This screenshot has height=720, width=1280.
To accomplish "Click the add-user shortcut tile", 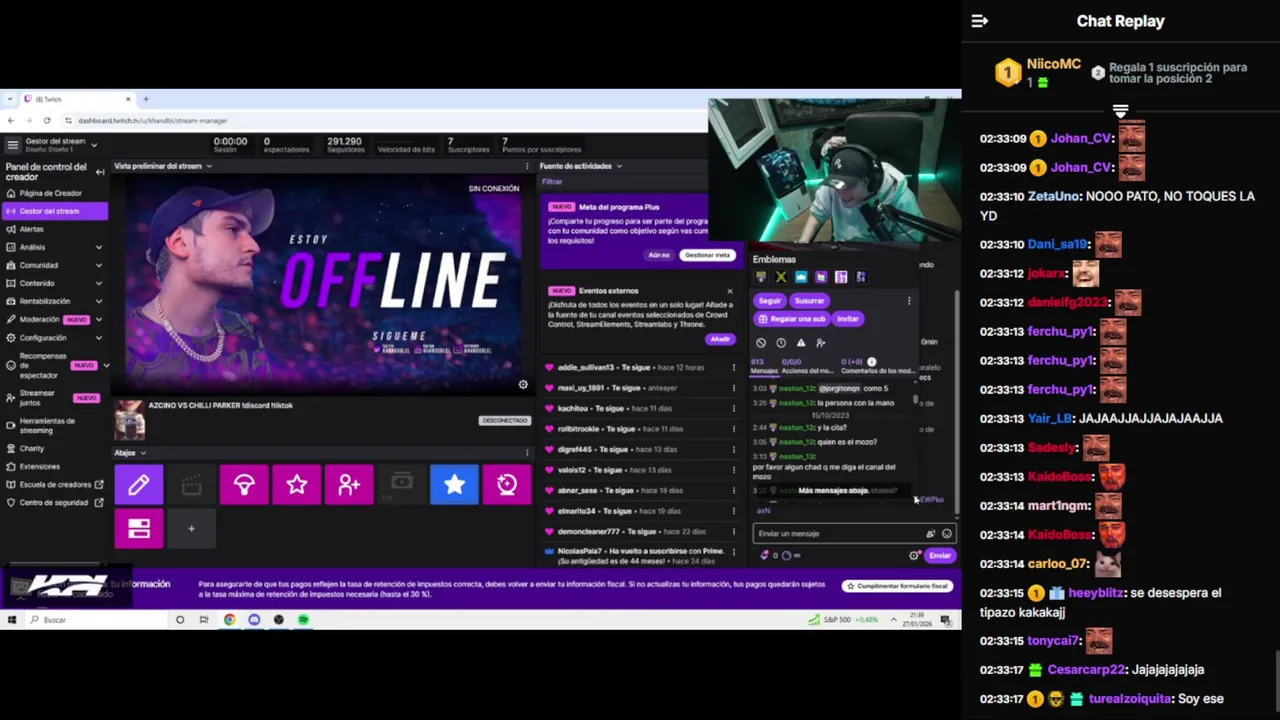I will tap(349, 485).
